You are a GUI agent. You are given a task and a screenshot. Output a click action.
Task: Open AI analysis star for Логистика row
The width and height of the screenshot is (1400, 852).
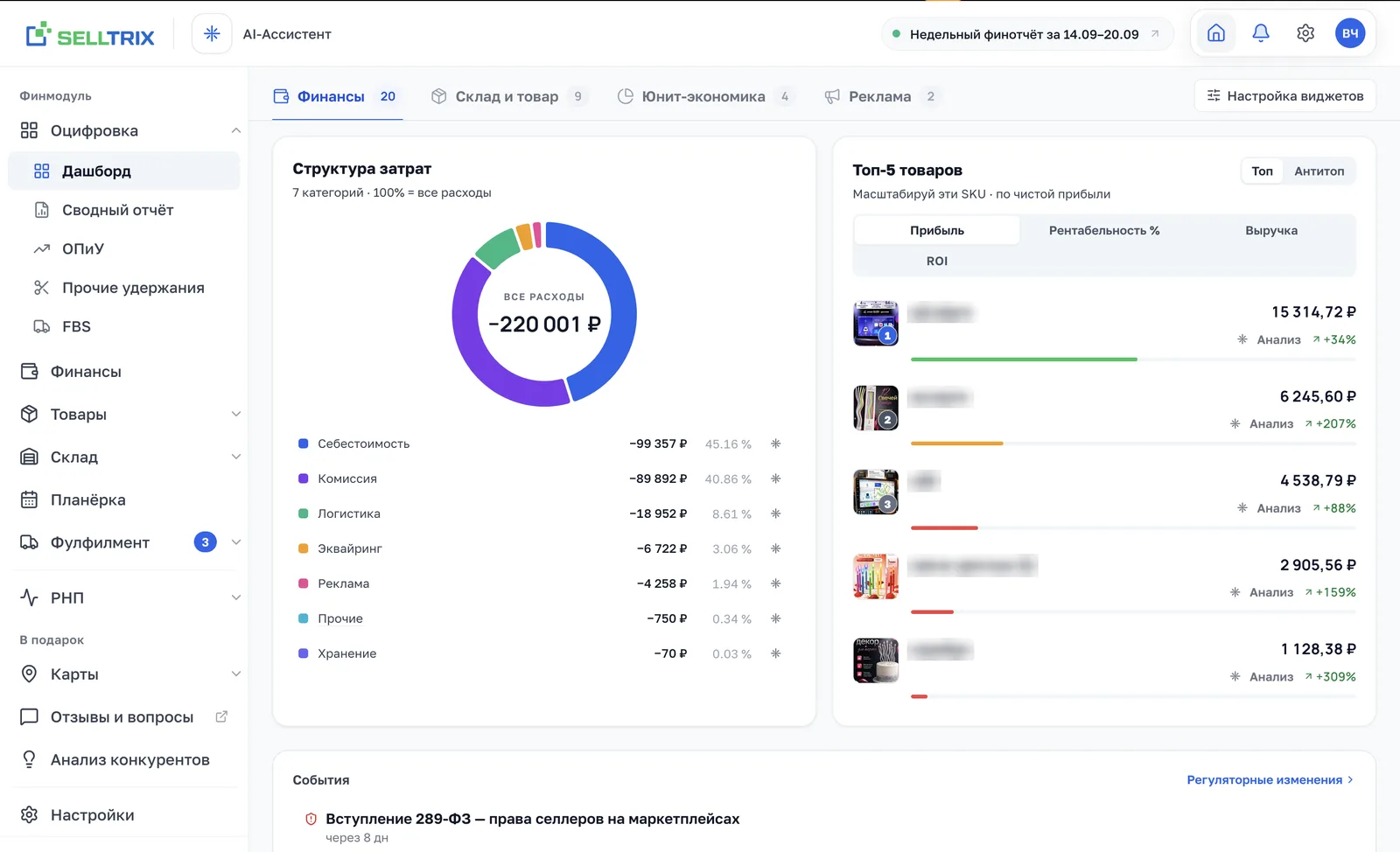click(775, 513)
